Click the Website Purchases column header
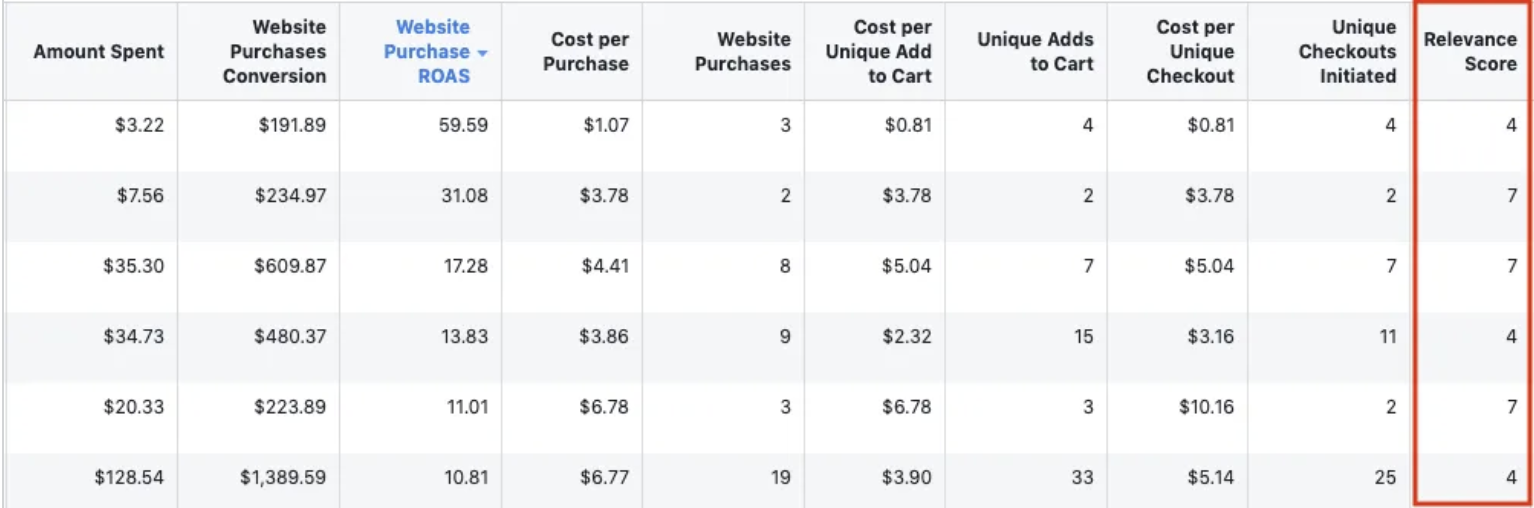This screenshot has height=508, width=1534. pyautogui.click(x=743, y=52)
